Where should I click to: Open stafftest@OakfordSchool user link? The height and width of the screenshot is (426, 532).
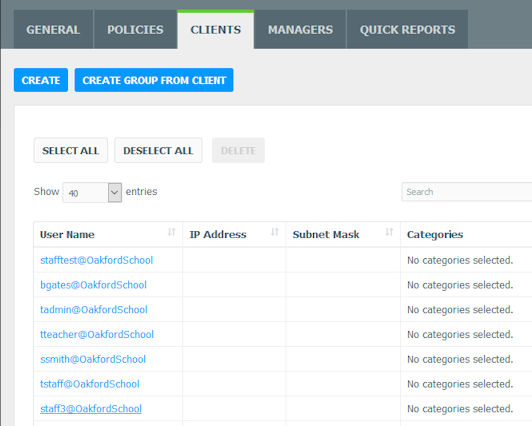click(97, 260)
